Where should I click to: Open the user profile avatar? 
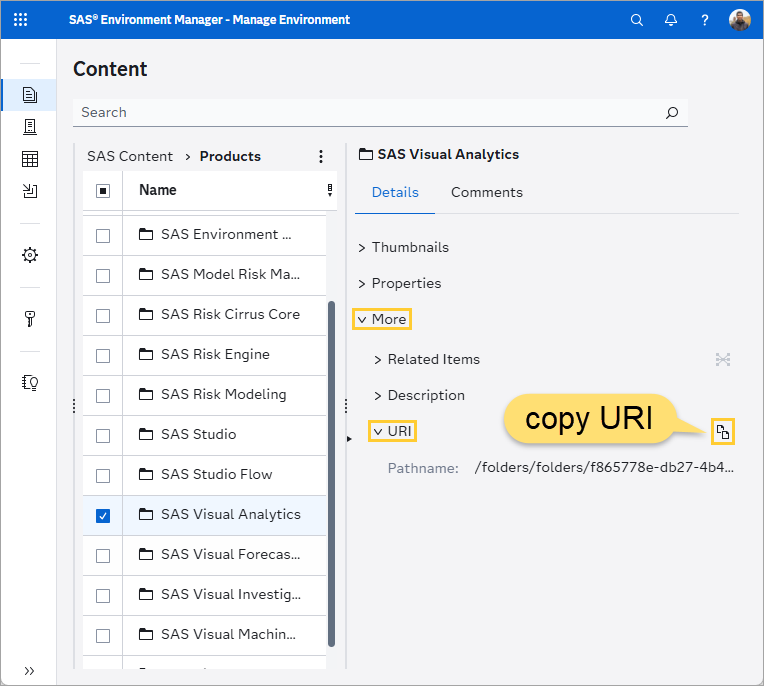pyautogui.click(x=740, y=20)
